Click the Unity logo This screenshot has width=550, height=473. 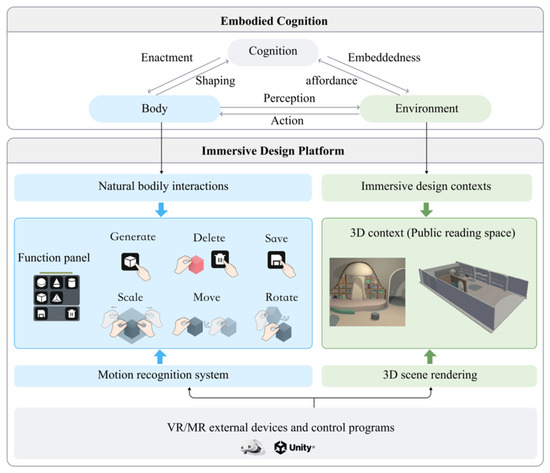pos(294,448)
